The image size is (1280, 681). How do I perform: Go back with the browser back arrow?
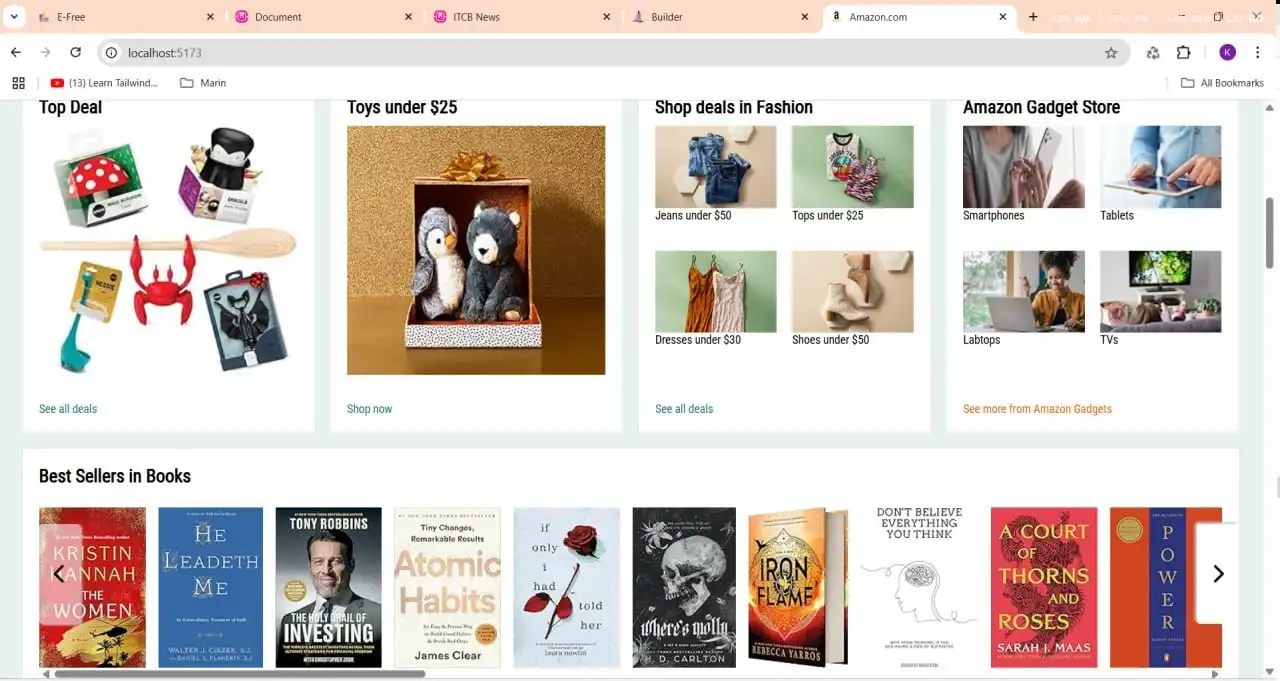pyautogui.click(x=15, y=53)
